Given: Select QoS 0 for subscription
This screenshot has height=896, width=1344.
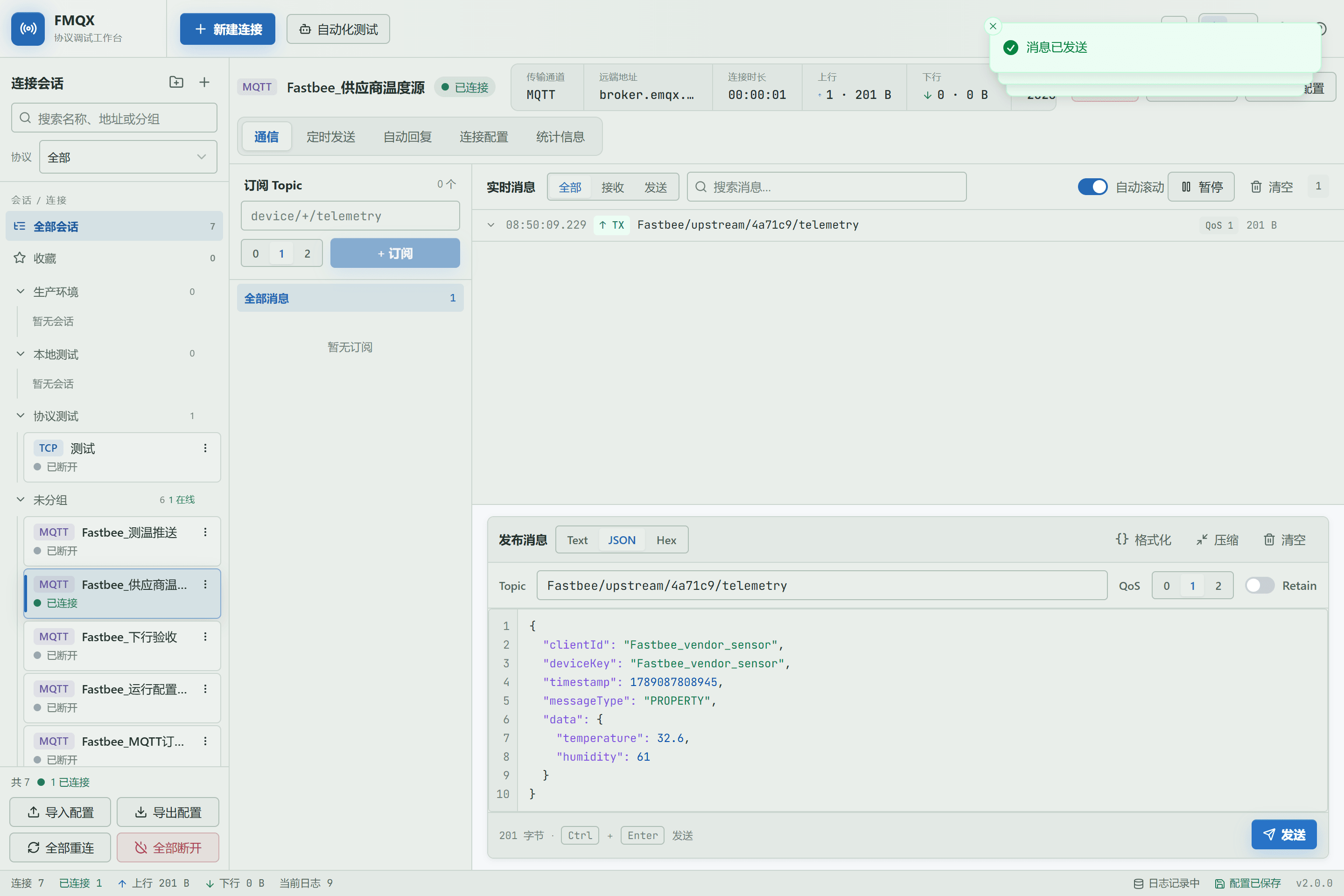Looking at the screenshot, I should (255, 254).
